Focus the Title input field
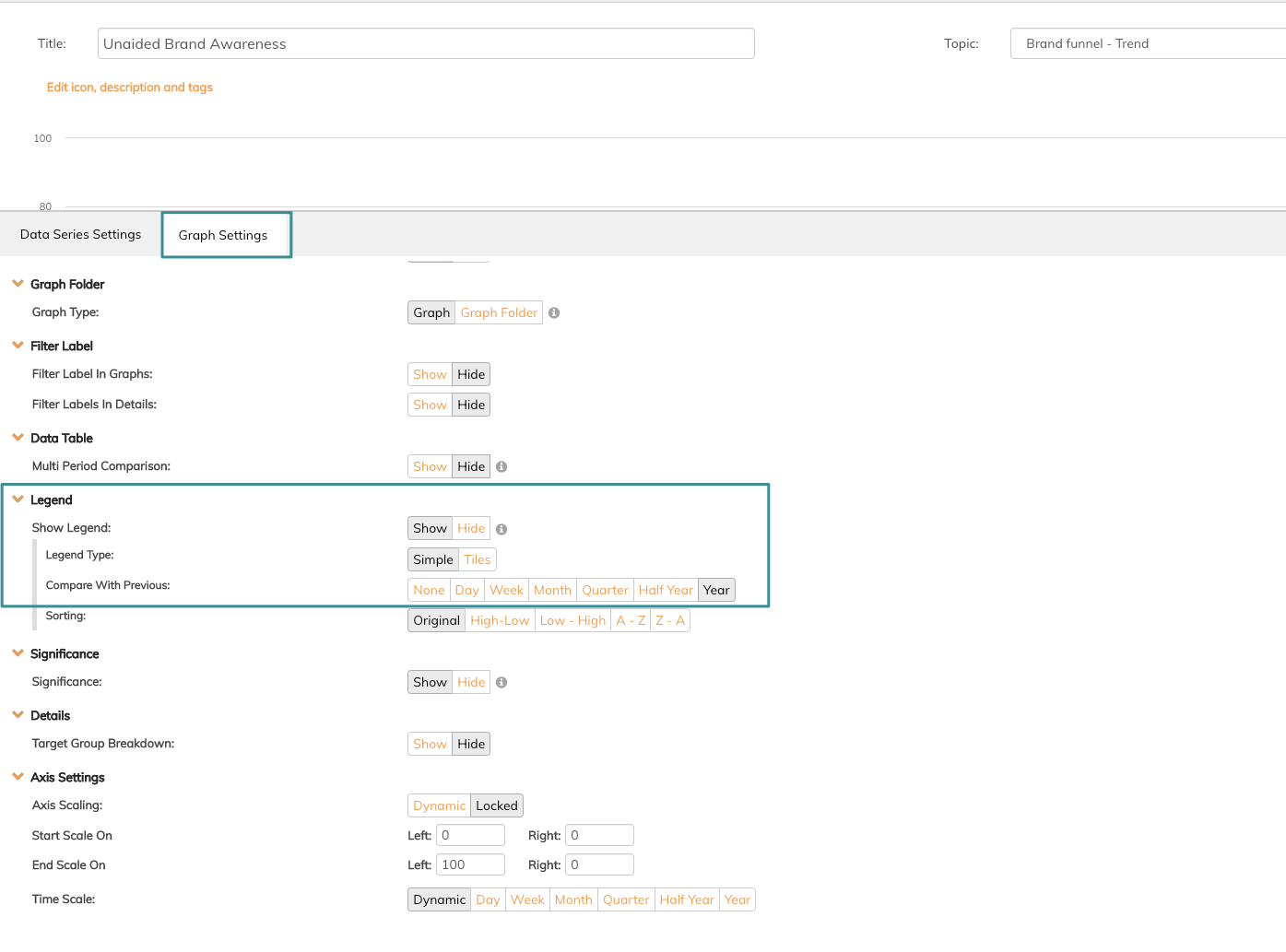The height and width of the screenshot is (952, 1286). (x=426, y=43)
